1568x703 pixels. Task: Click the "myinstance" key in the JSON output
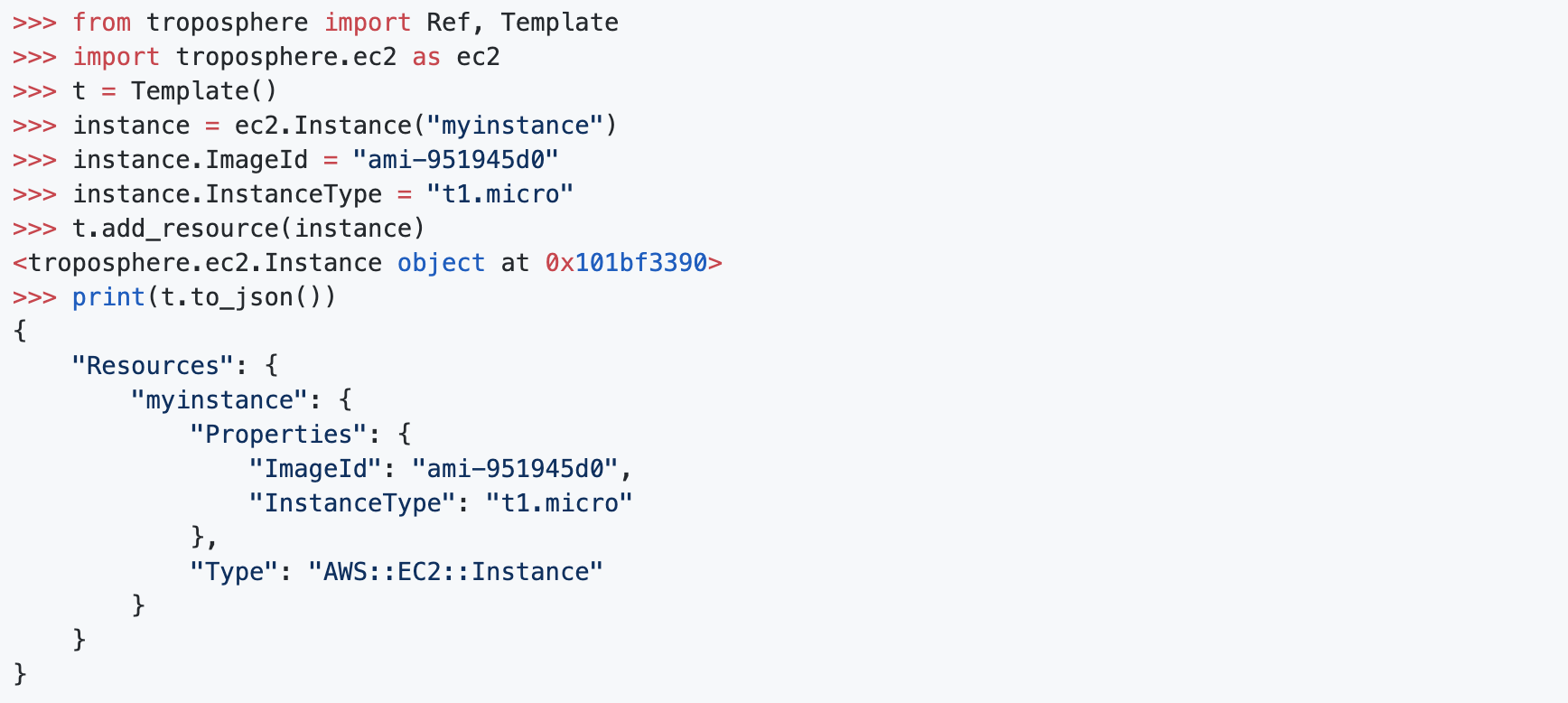(219, 400)
